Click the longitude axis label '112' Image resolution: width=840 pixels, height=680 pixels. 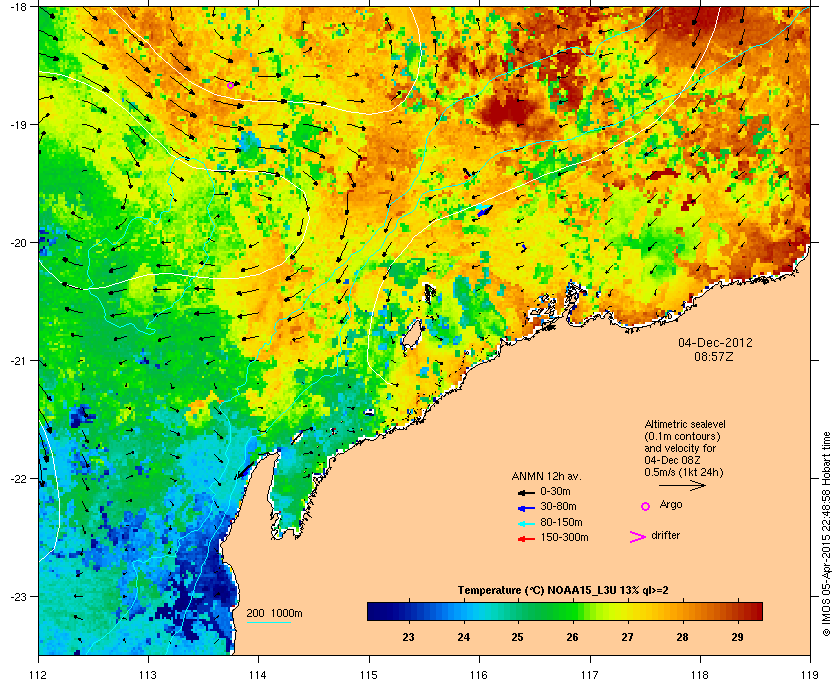coord(39,675)
